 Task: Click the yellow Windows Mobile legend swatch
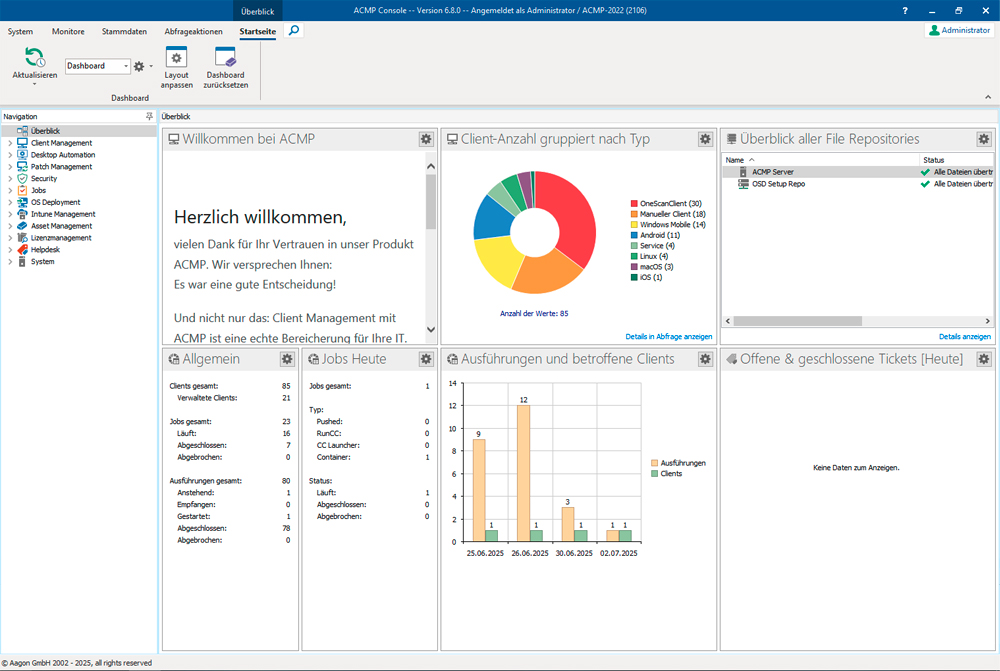(x=634, y=225)
